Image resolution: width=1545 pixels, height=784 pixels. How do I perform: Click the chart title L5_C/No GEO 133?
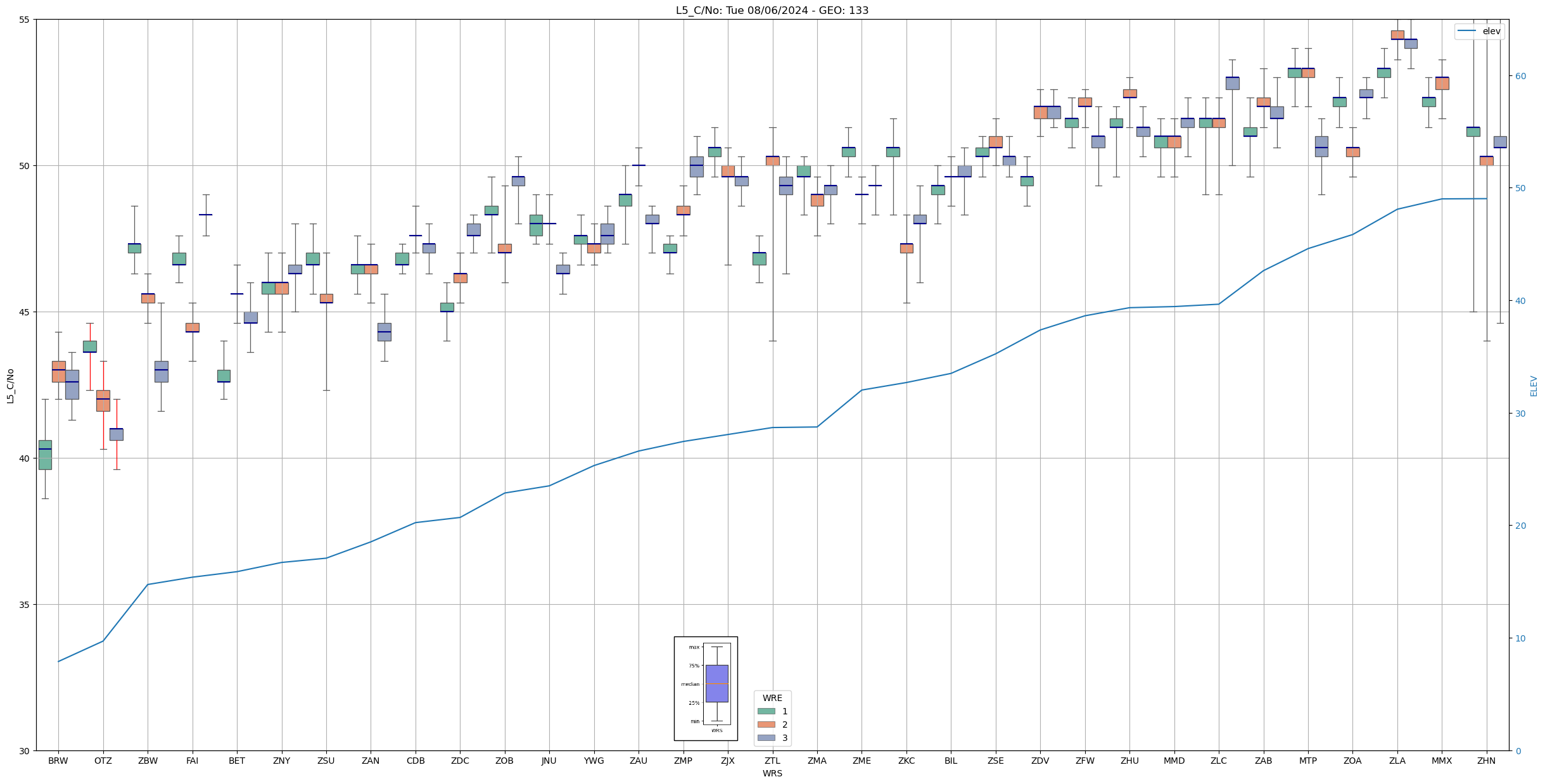[x=772, y=10]
